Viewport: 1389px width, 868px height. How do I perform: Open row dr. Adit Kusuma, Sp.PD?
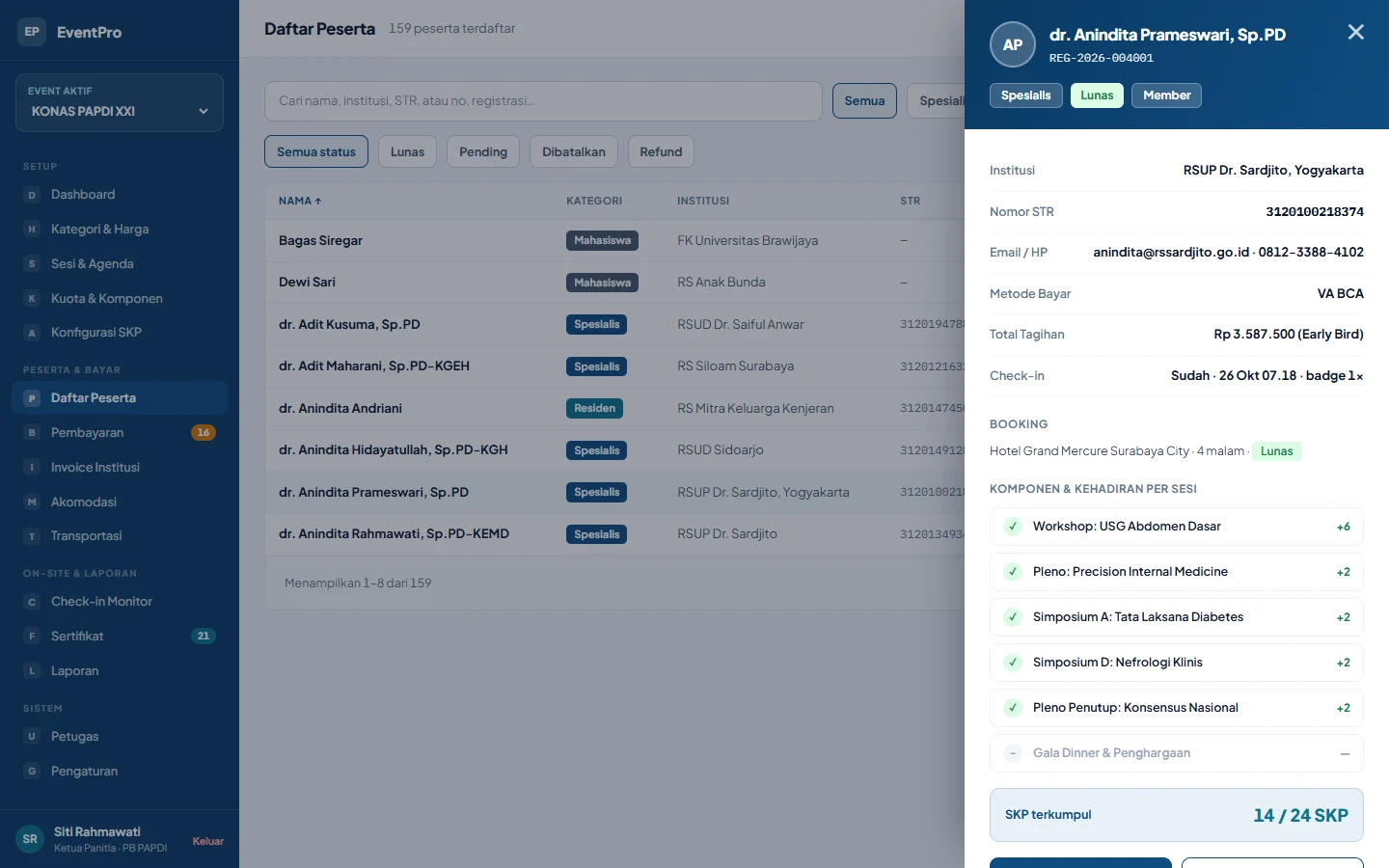click(615, 324)
